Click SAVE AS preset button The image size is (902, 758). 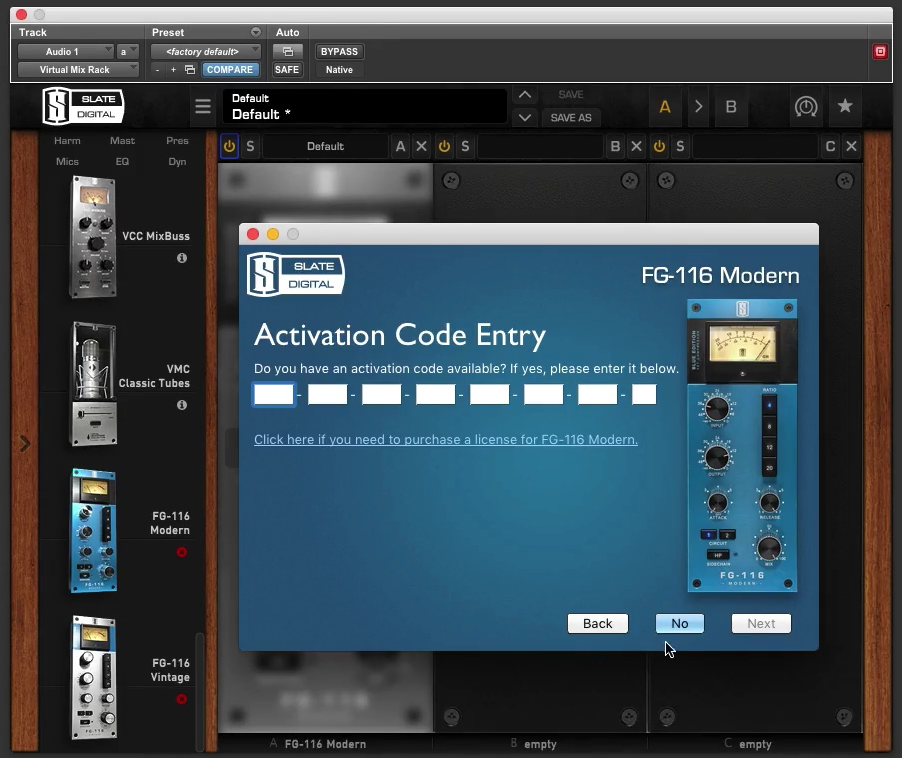(571, 117)
